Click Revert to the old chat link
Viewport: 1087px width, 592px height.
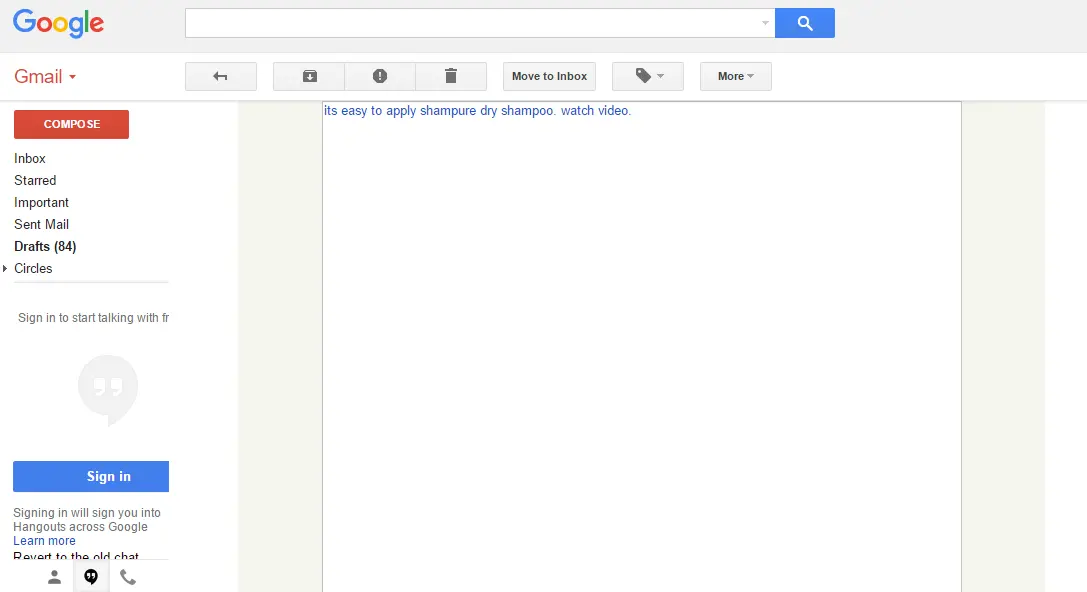76,556
